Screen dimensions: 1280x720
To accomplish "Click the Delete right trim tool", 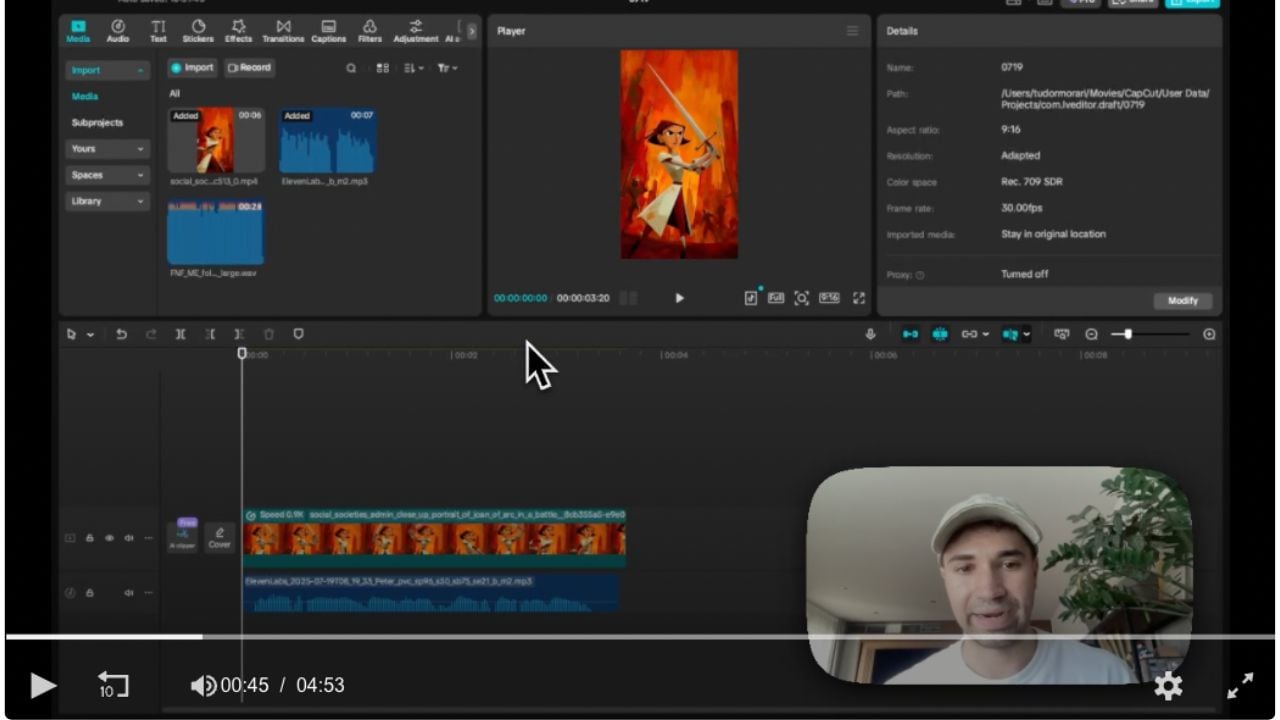I will click(x=239, y=334).
